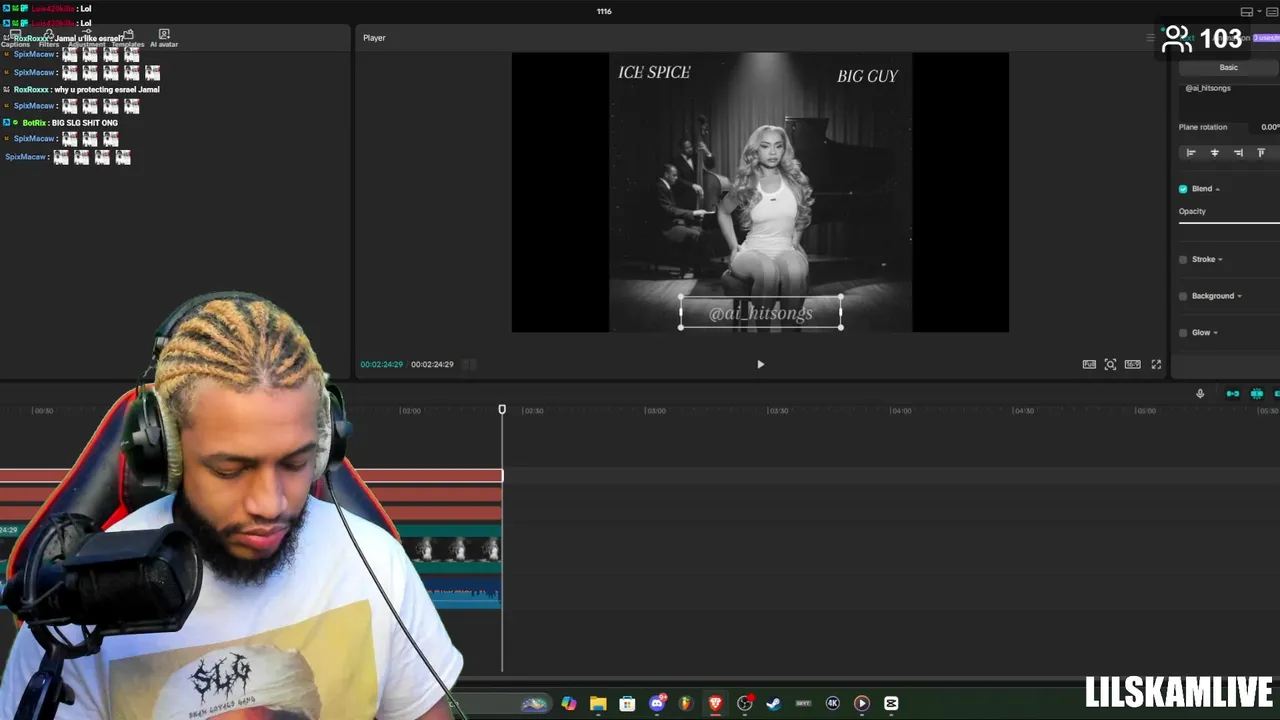Image resolution: width=1280 pixels, height=720 pixels.
Task: Open CapCut from the taskbar
Action: [x=891, y=704]
